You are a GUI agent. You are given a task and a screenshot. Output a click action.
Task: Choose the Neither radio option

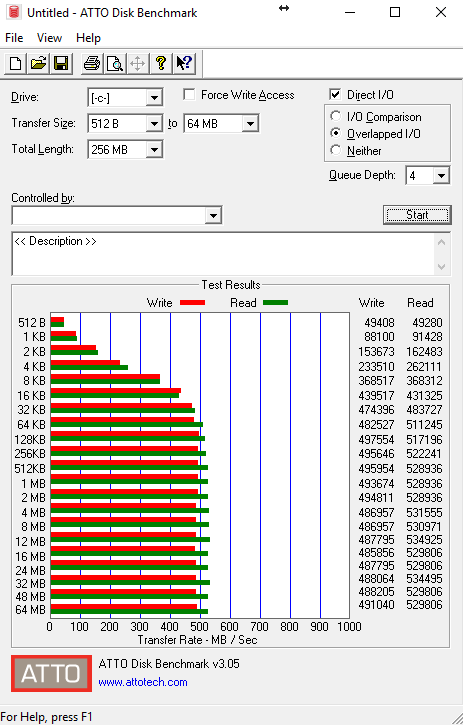(x=336, y=150)
